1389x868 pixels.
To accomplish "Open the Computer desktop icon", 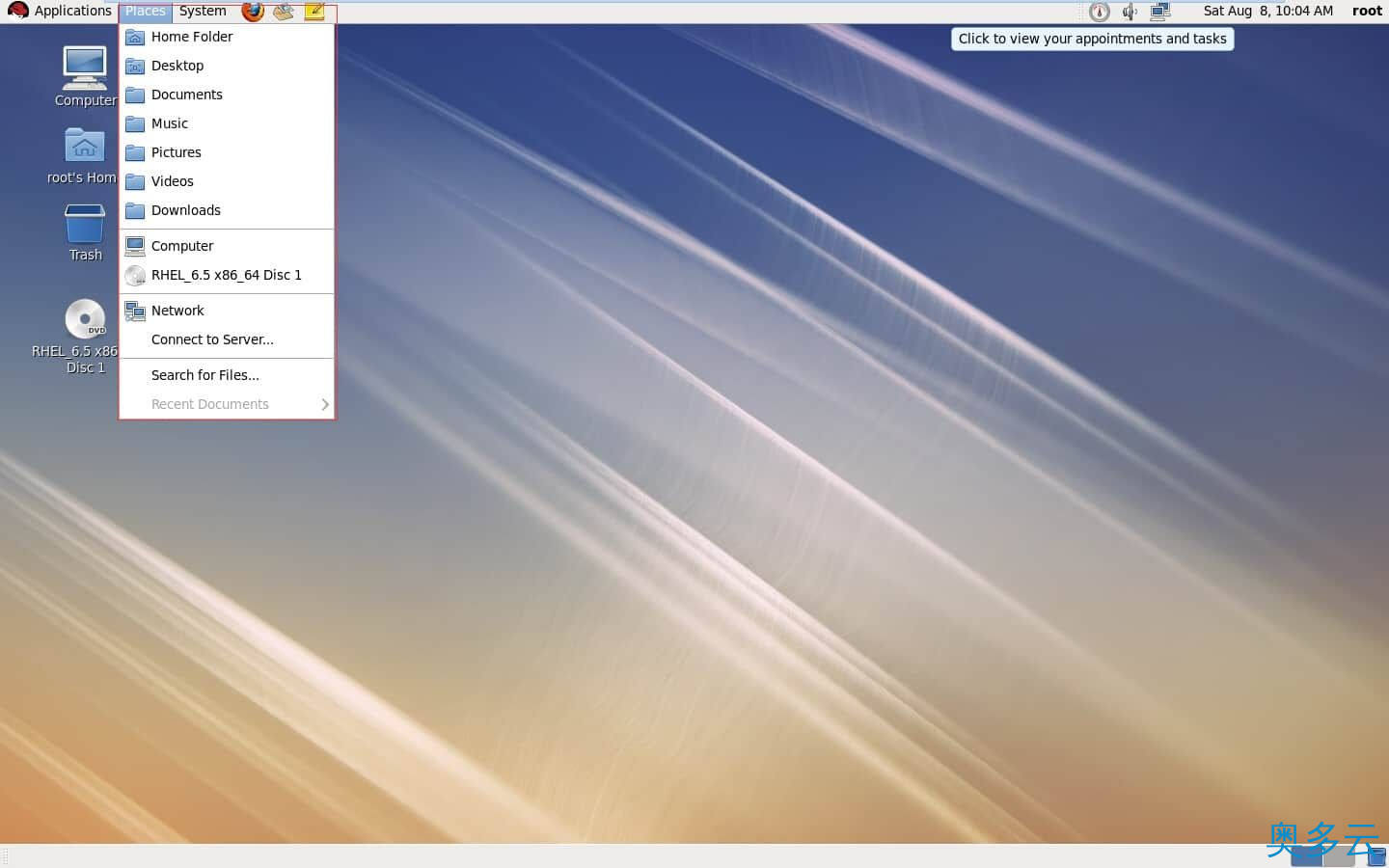I will tap(85, 76).
